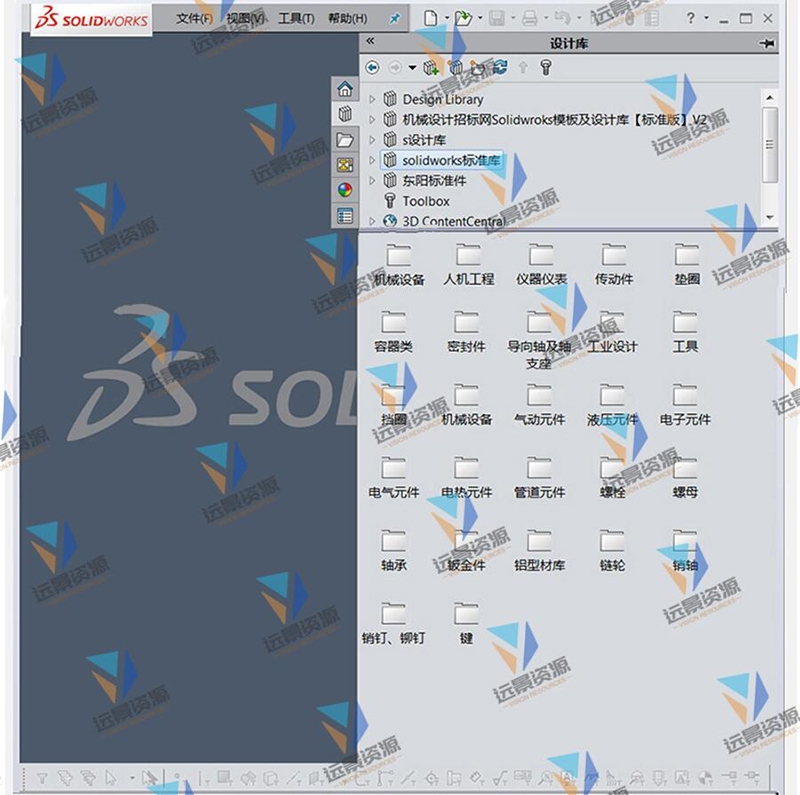Select the solidworks标准库 library
800x795 pixels.
tap(442, 160)
